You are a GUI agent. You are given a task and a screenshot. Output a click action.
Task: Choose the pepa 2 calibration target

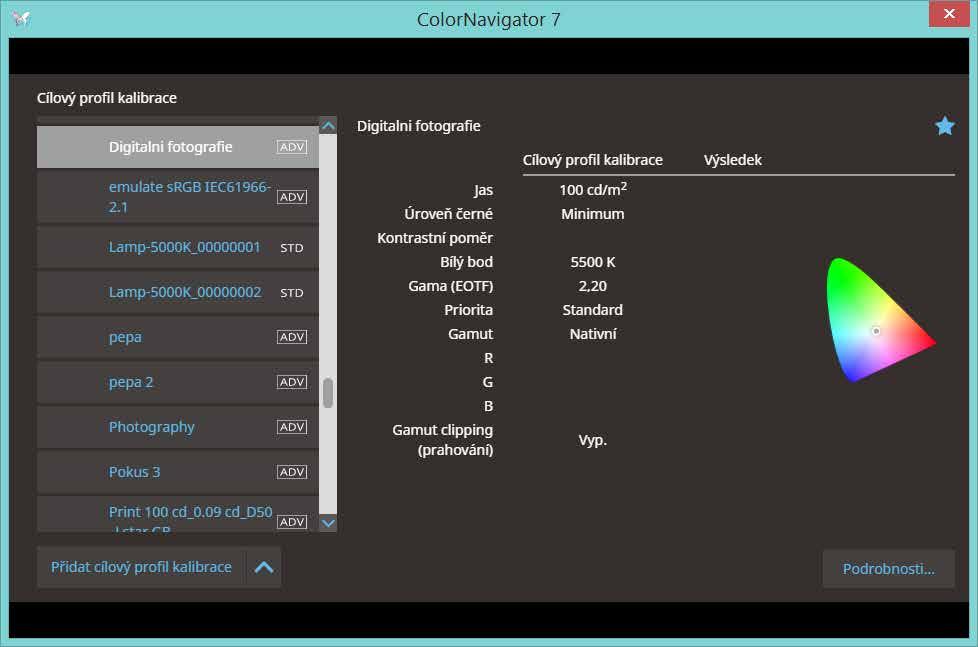coord(178,382)
